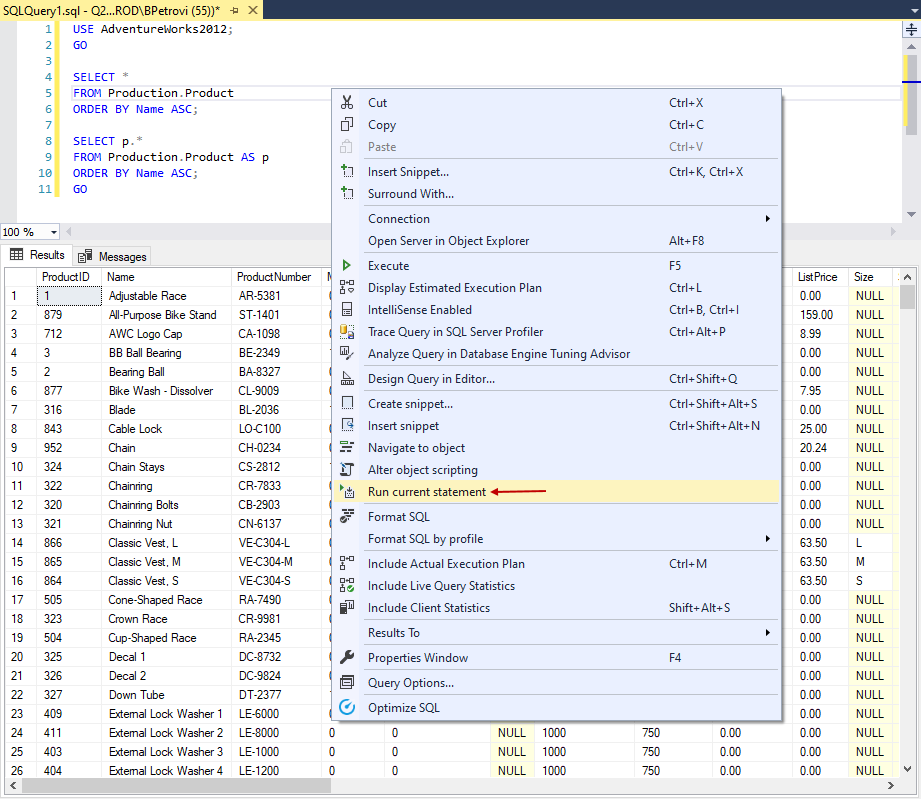Click the Format SQL icon

click(x=347, y=516)
